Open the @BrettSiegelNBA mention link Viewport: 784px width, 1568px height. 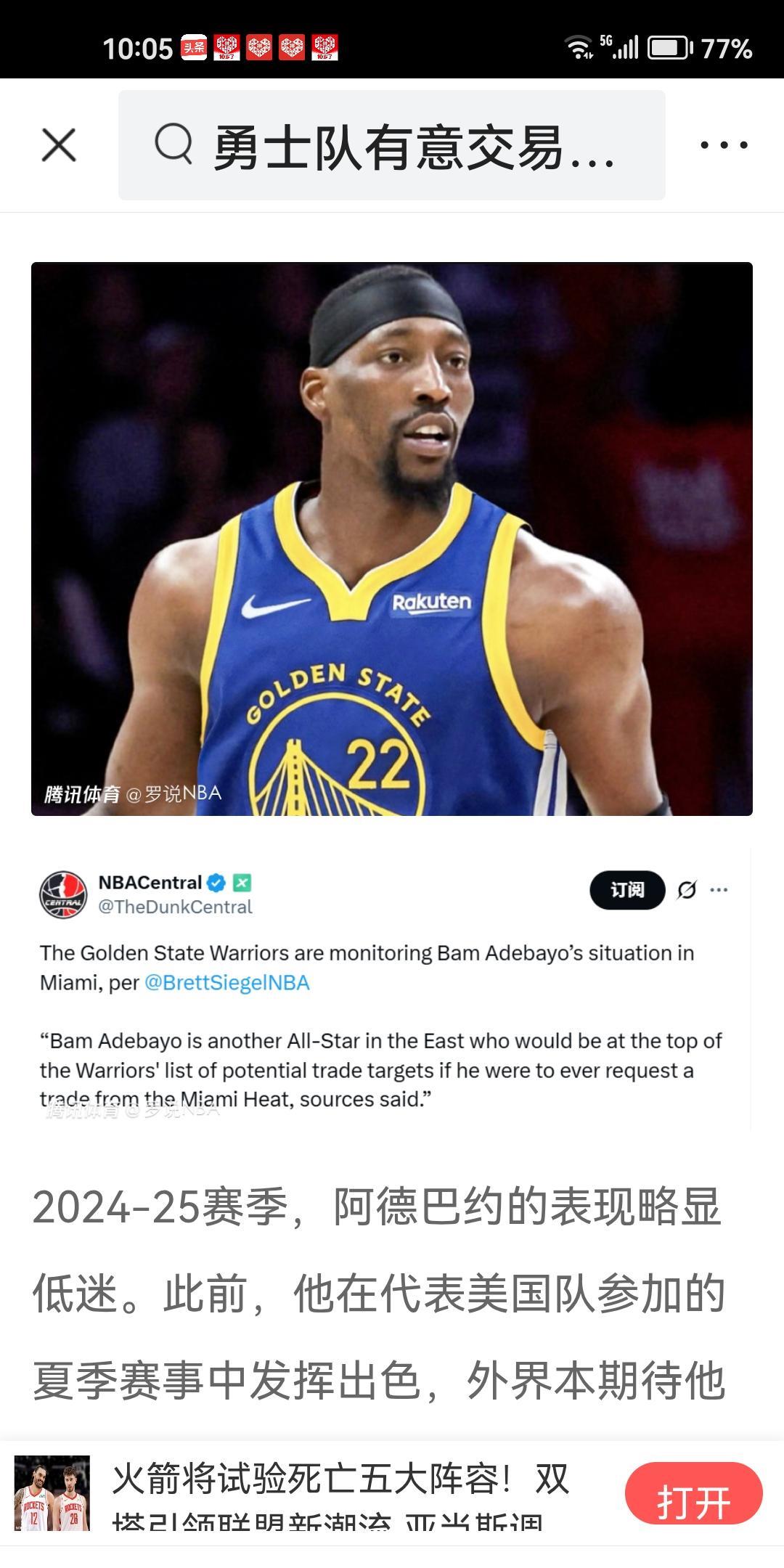227,983
